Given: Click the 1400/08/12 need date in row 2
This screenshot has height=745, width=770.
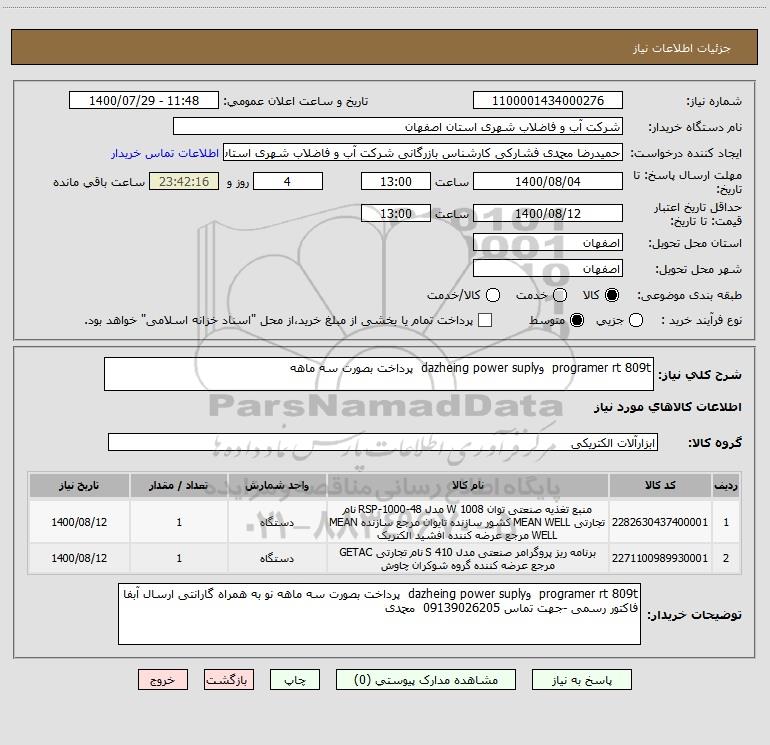Looking at the screenshot, I should click(x=79, y=558).
